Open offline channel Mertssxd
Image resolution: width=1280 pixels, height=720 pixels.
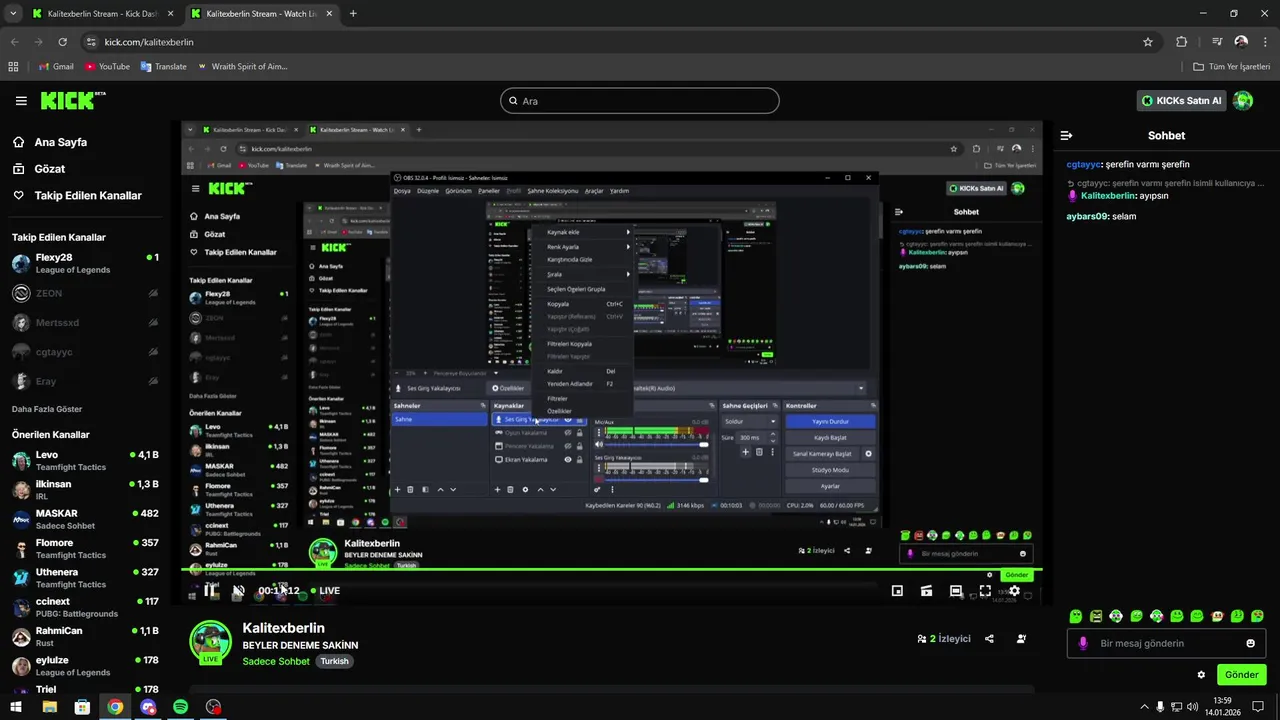(x=85, y=323)
